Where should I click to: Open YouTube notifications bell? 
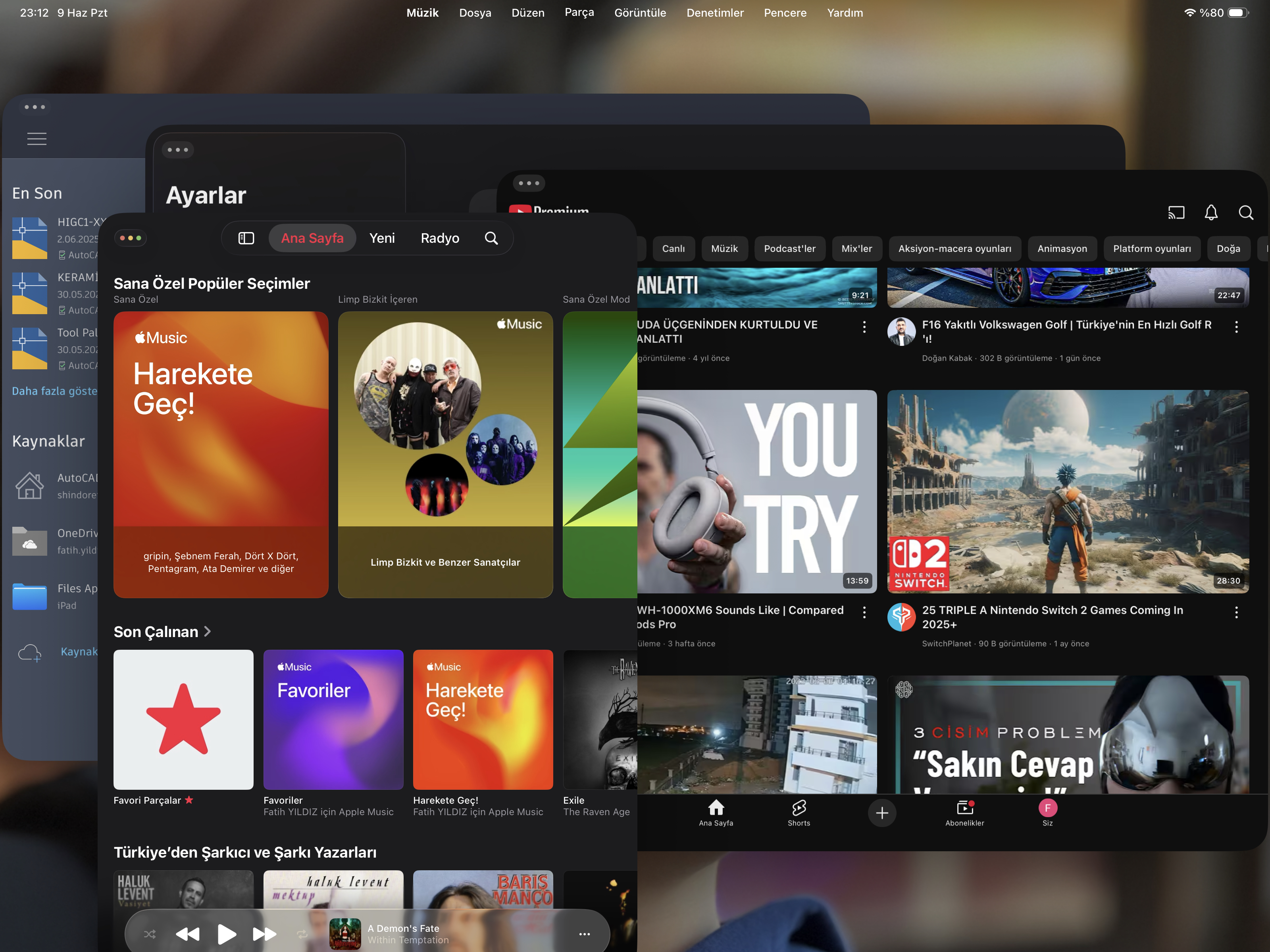pos(1211,213)
